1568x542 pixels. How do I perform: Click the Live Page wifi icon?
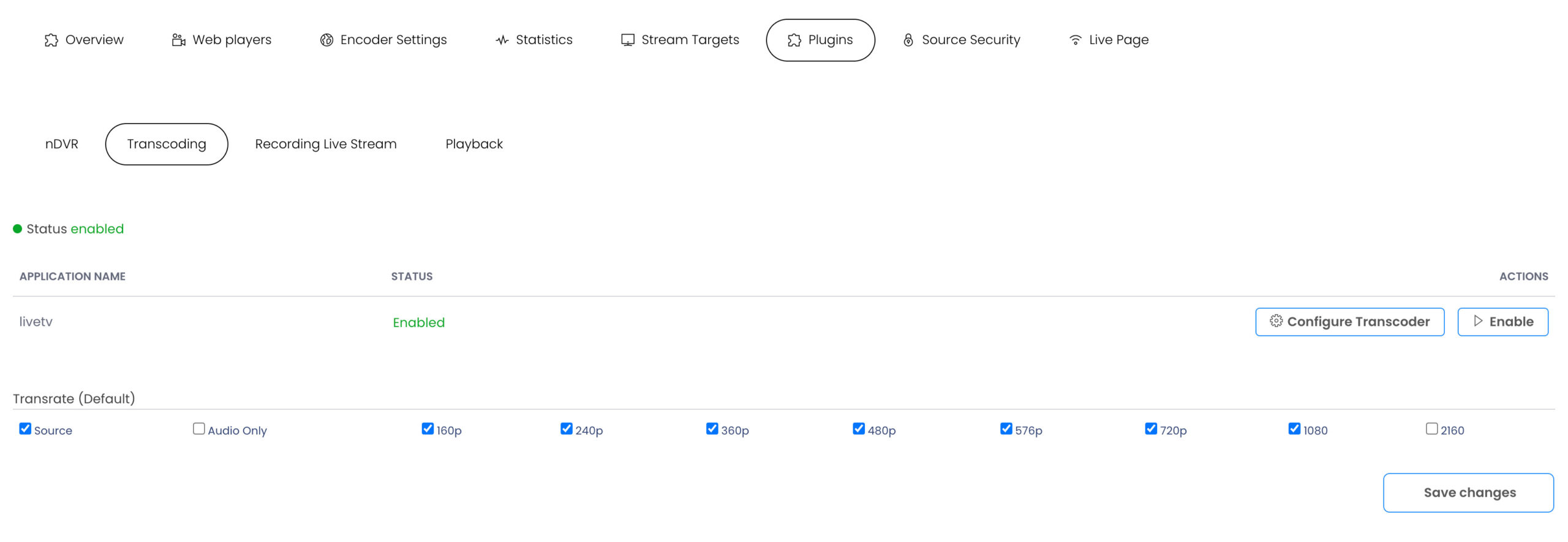tap(1075, 40)
